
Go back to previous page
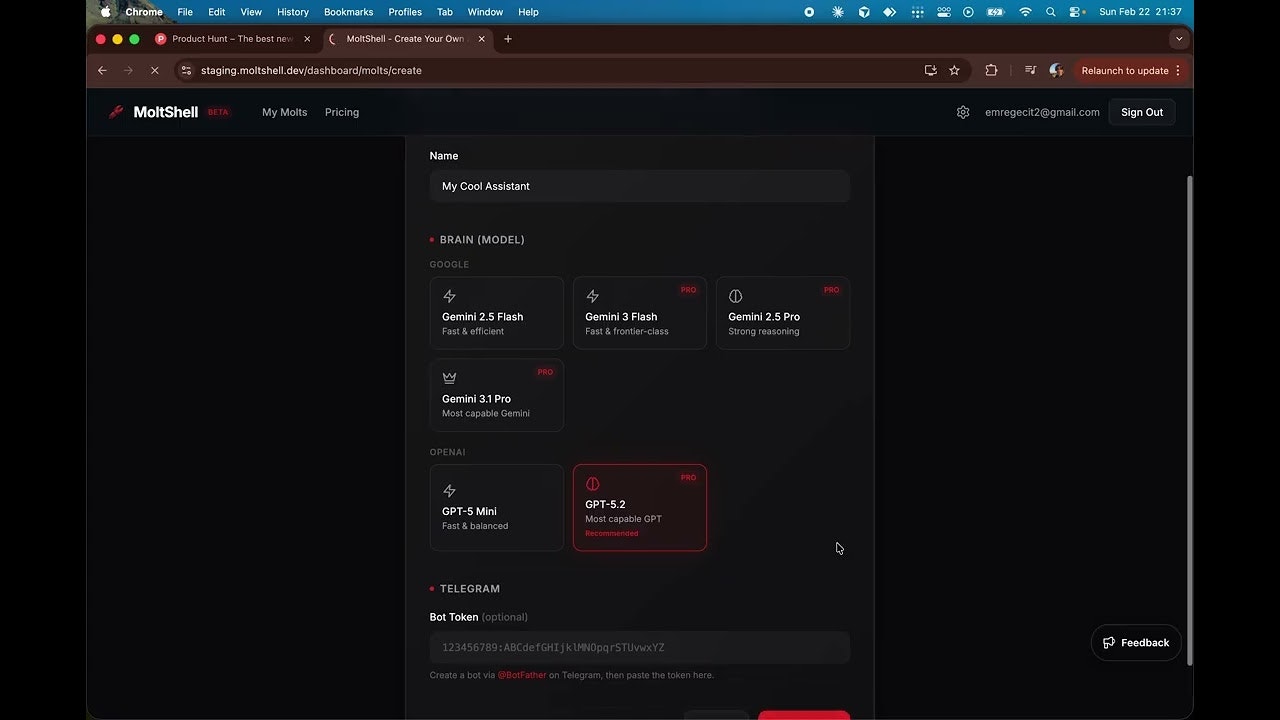102,71
